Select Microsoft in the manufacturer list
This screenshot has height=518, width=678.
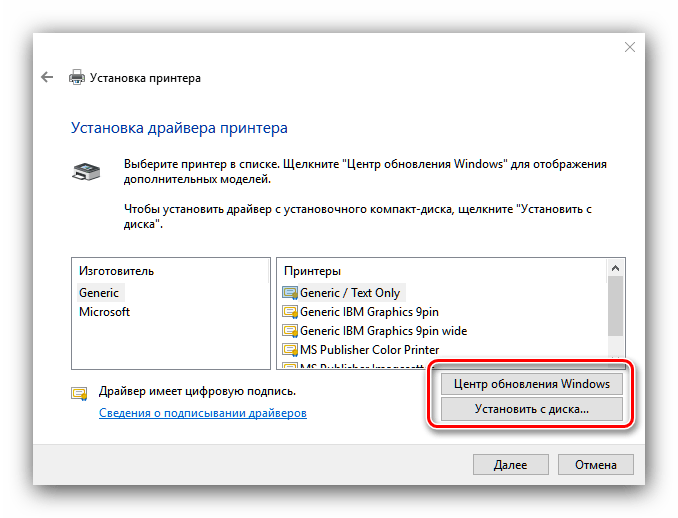point(104,312)
